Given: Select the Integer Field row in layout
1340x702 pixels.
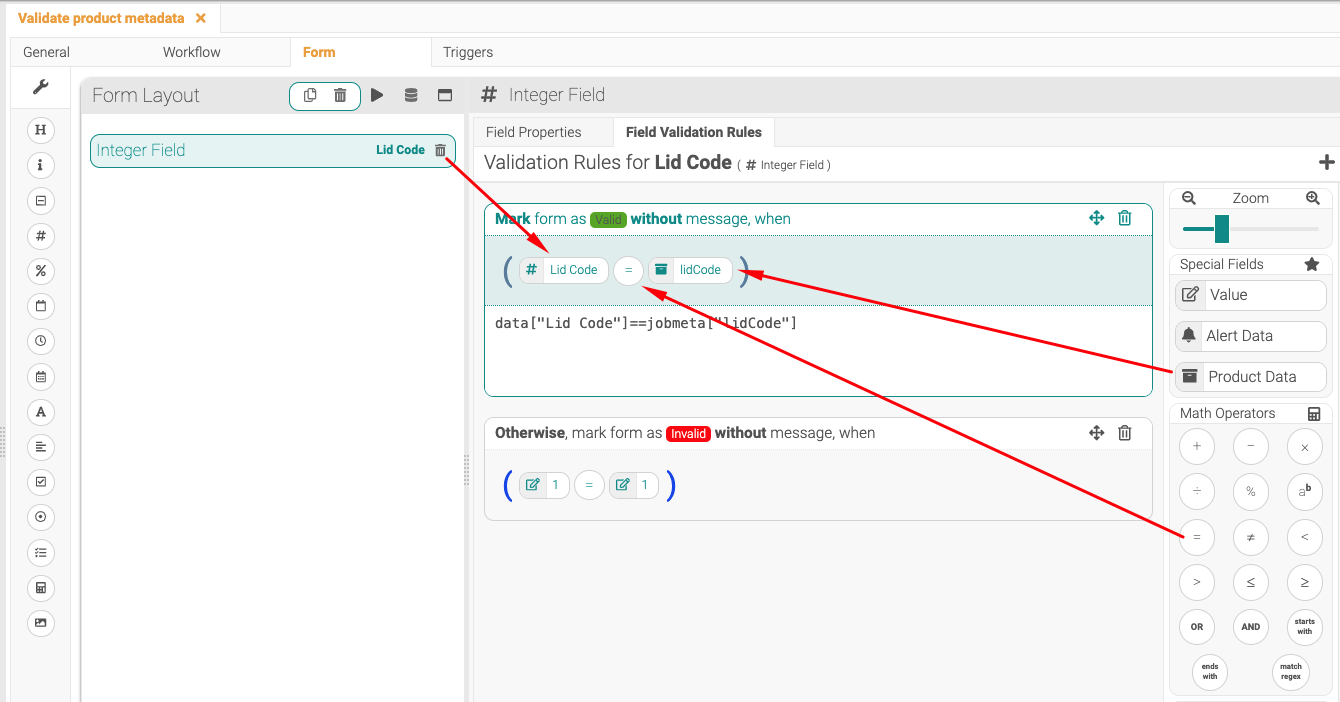Looking at the screenshot, I should (x=273, y=150).
